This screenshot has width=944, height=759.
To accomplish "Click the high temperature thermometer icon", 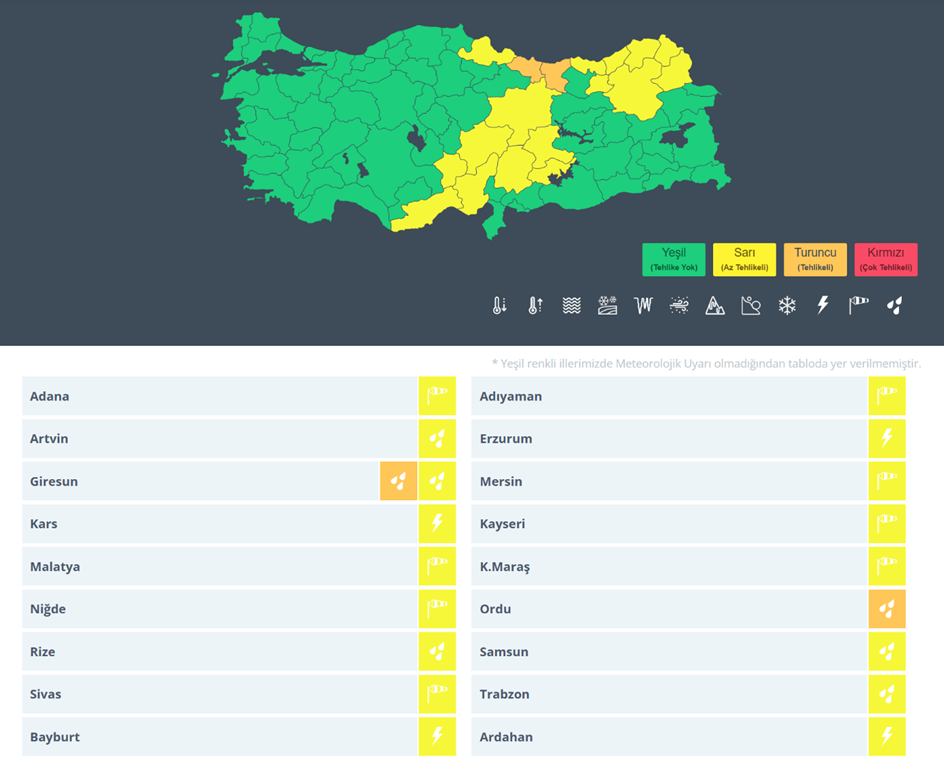I will point(535,306).
